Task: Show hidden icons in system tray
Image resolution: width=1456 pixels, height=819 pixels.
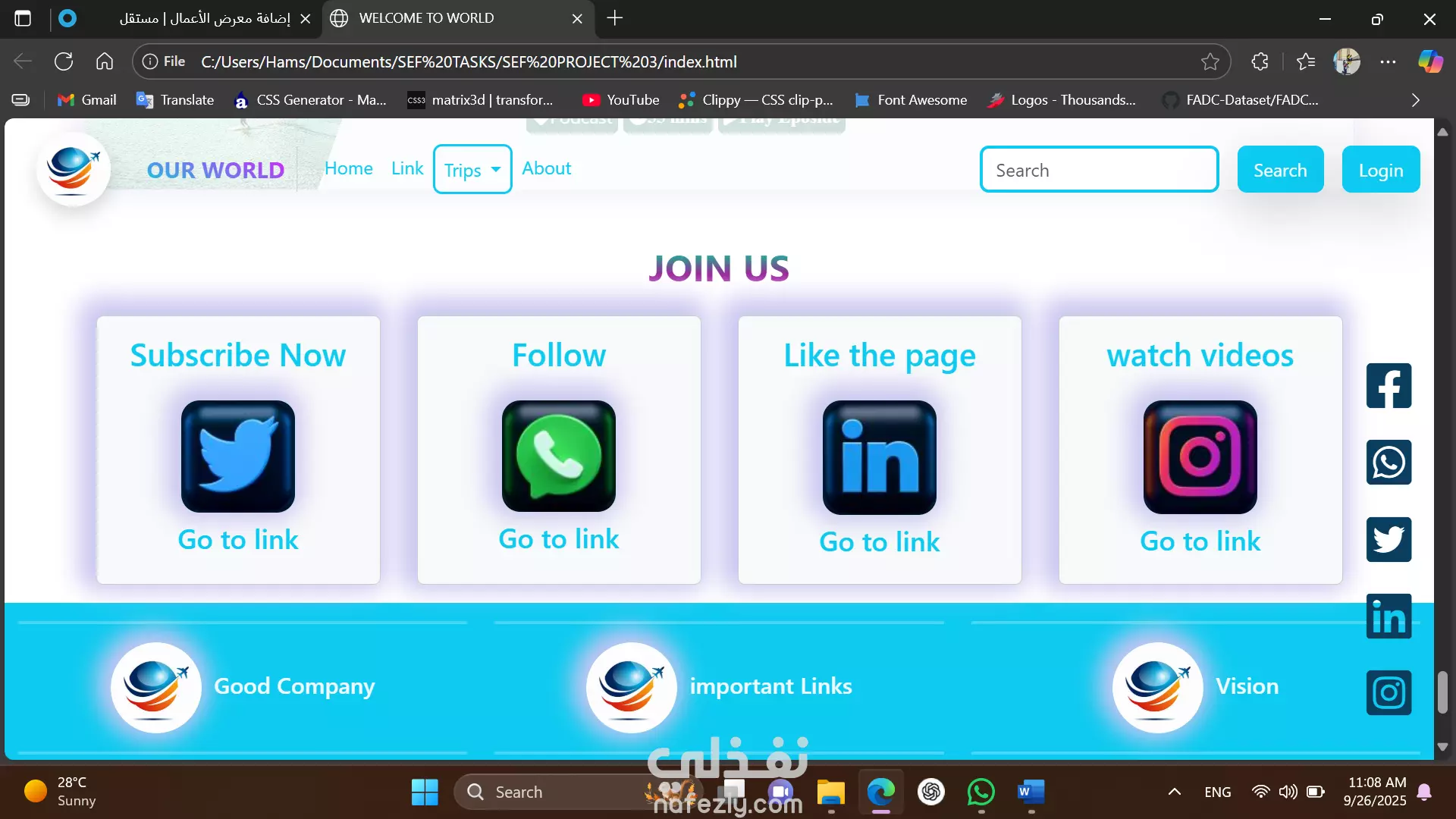Action: [1174, 792]
